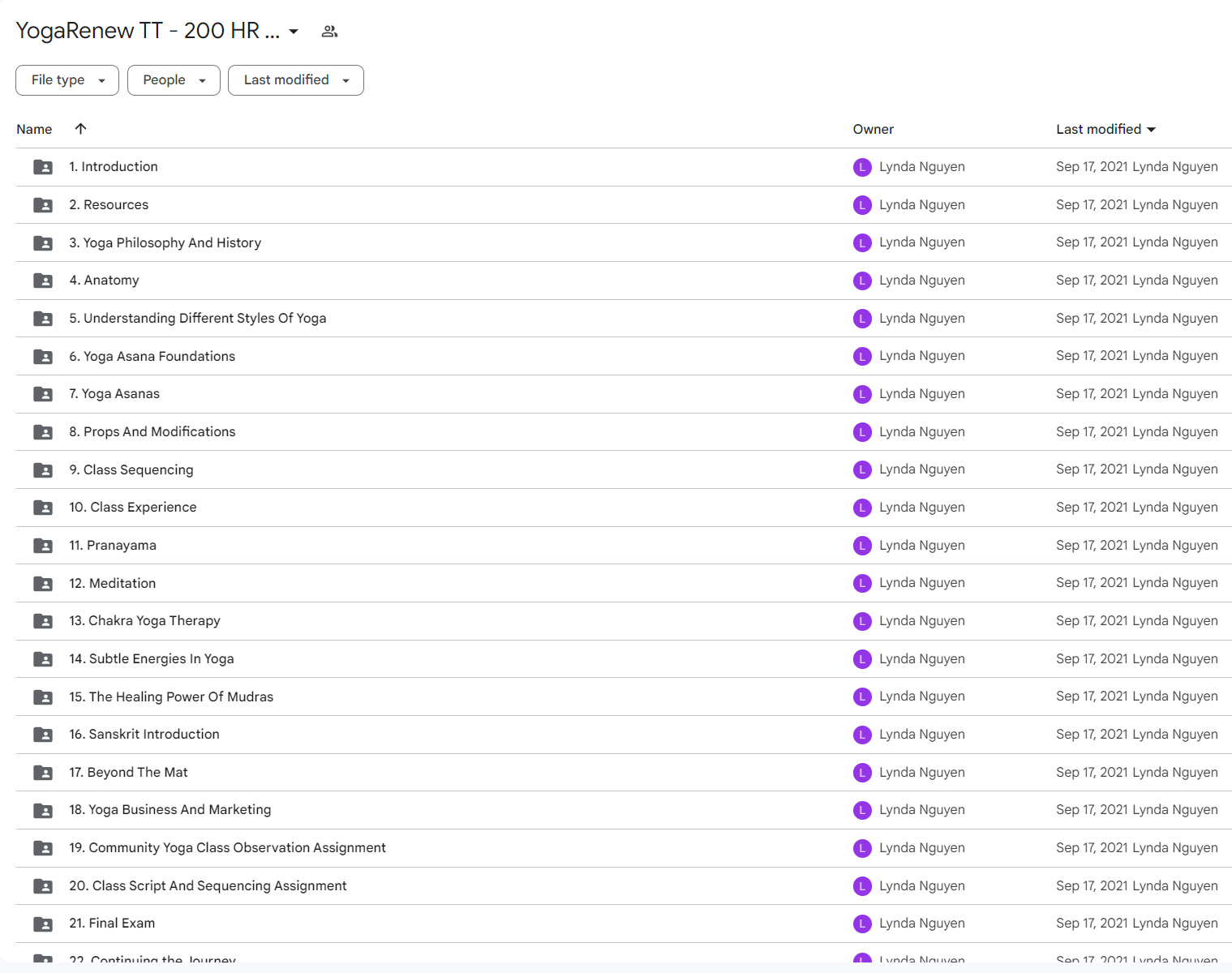Select 19. Community Yoga Class Observation Assignment name
This screenshot has width=1232, height=973.
(x=228, y=847)
